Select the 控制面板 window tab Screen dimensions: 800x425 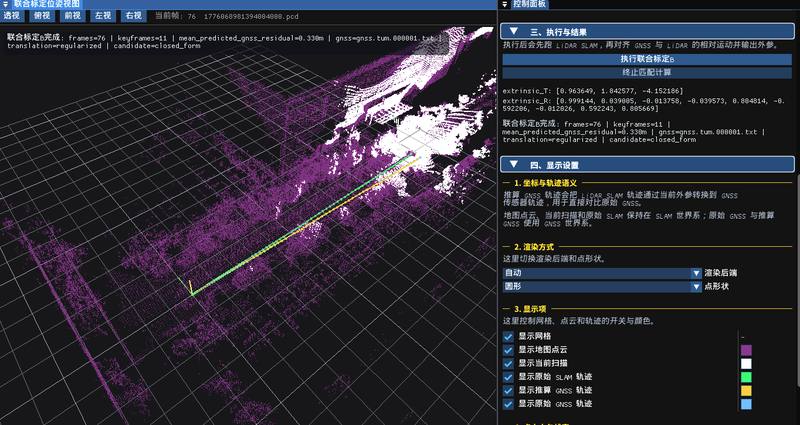(x=530, y=4)
